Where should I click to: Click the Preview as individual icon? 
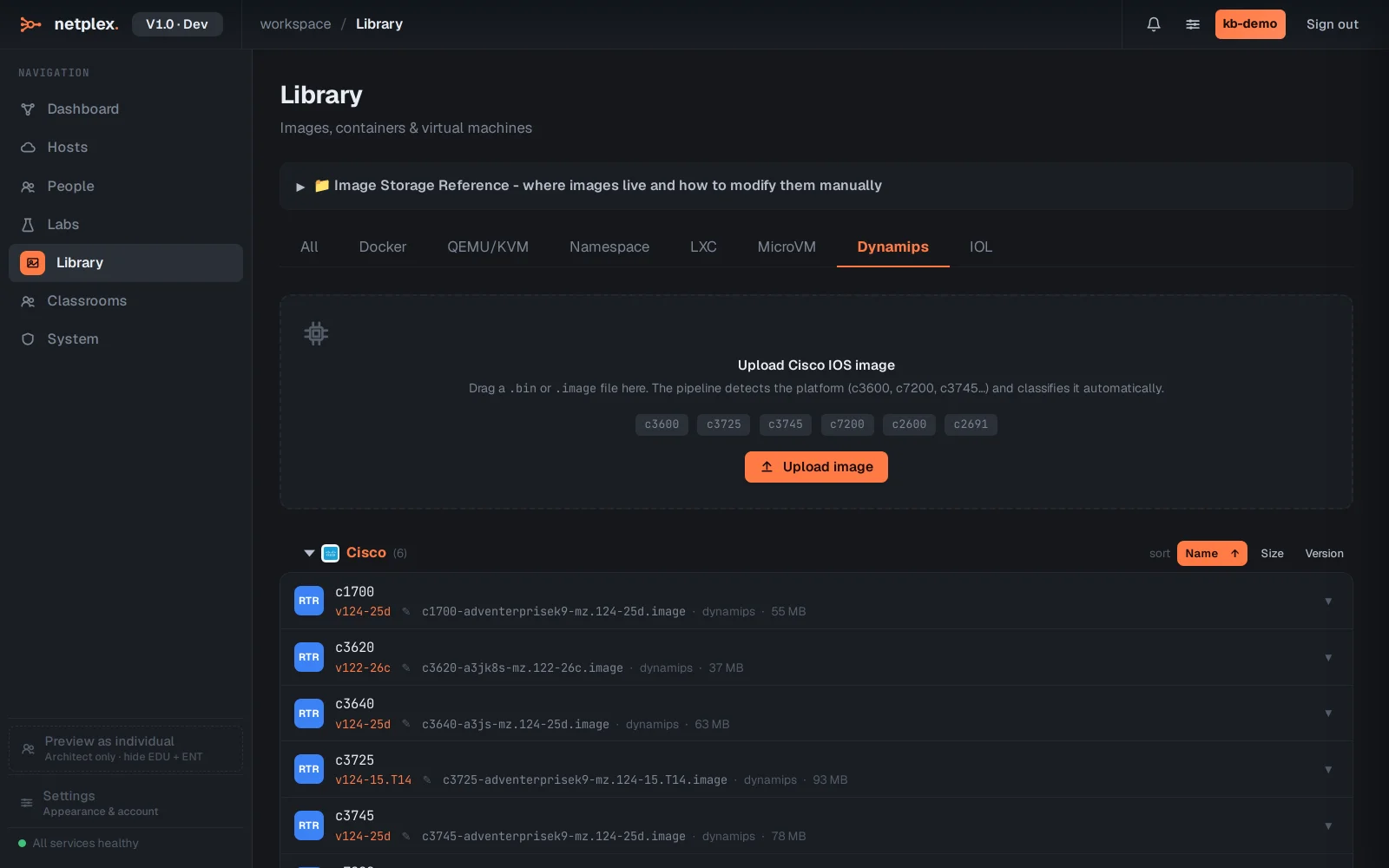pyautogui.click(x=29, y=748)
